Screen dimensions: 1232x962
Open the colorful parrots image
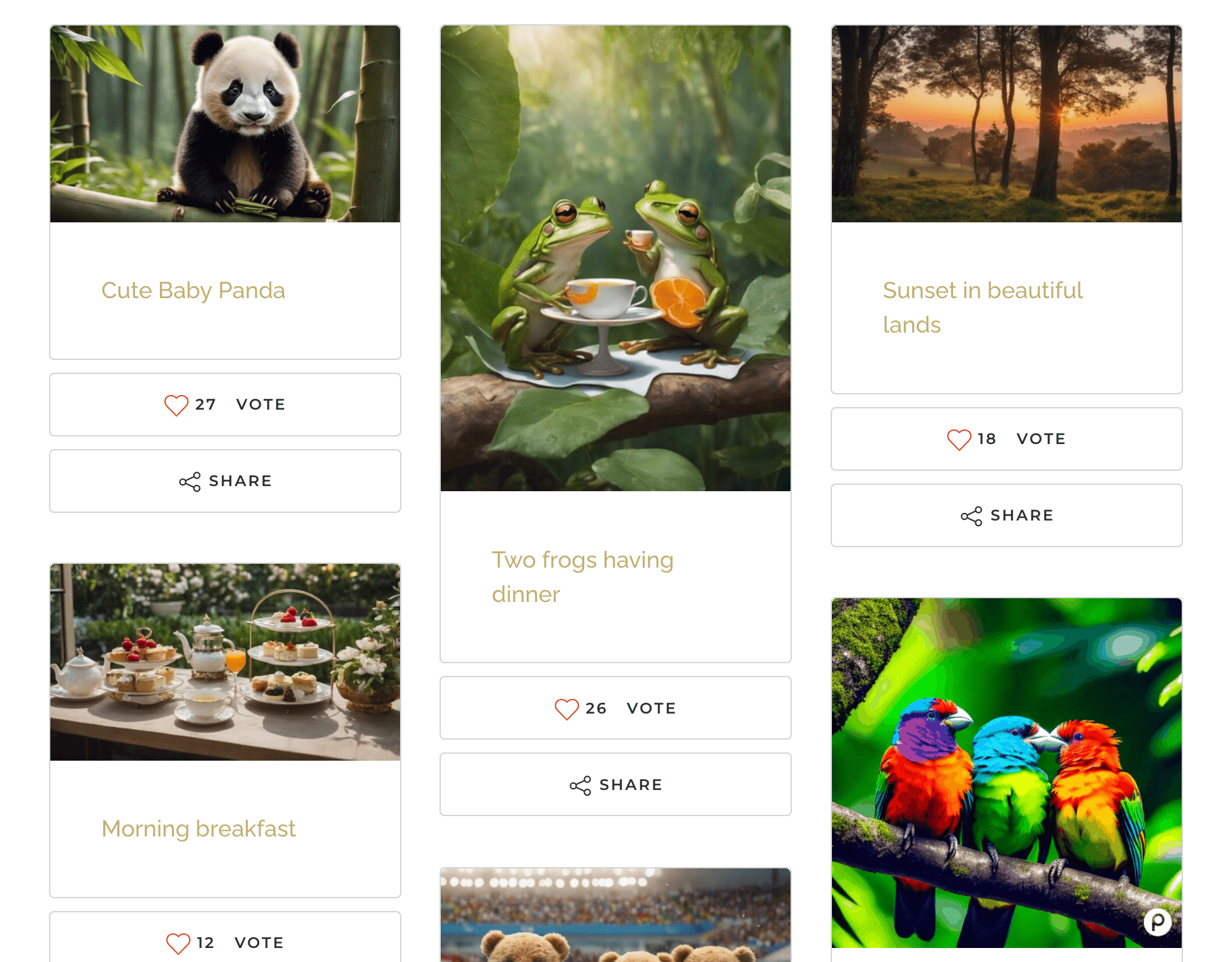[1006, 773]
